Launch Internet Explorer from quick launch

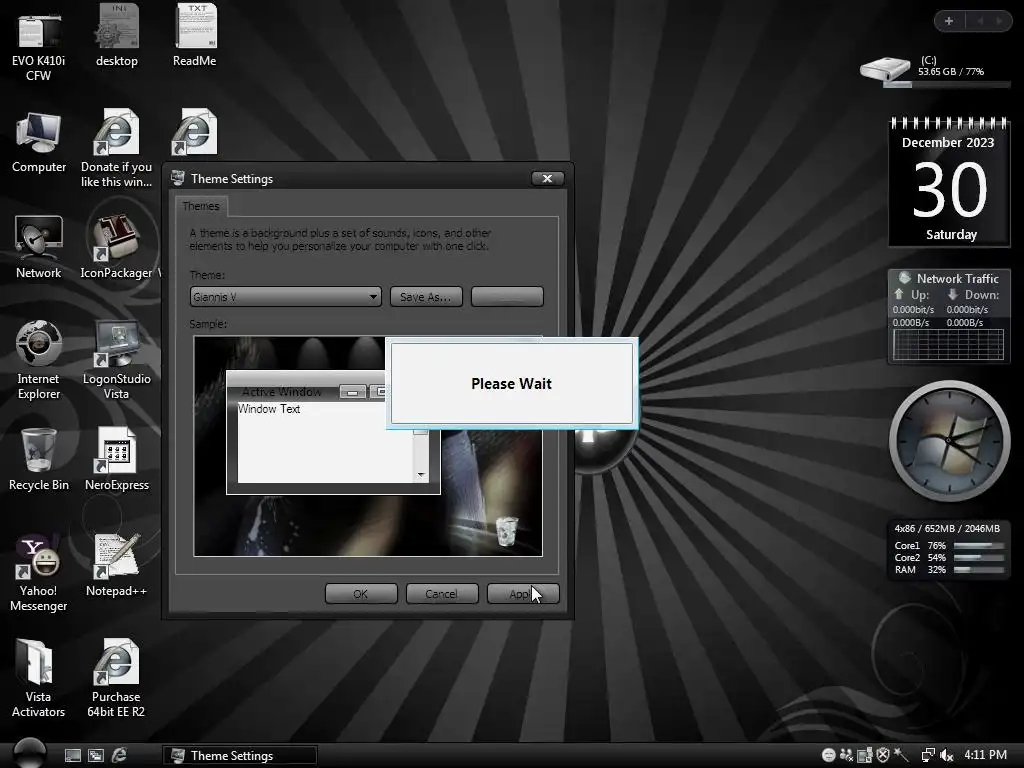coord(119,755)
